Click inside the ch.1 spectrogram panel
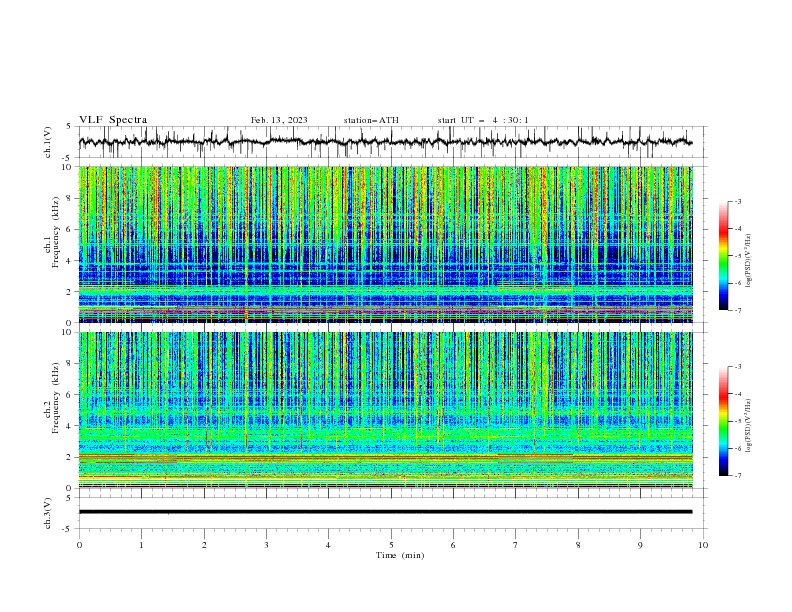Image resolution: width=792 pixels, height=612 pixels. click(x=385, y=244)
